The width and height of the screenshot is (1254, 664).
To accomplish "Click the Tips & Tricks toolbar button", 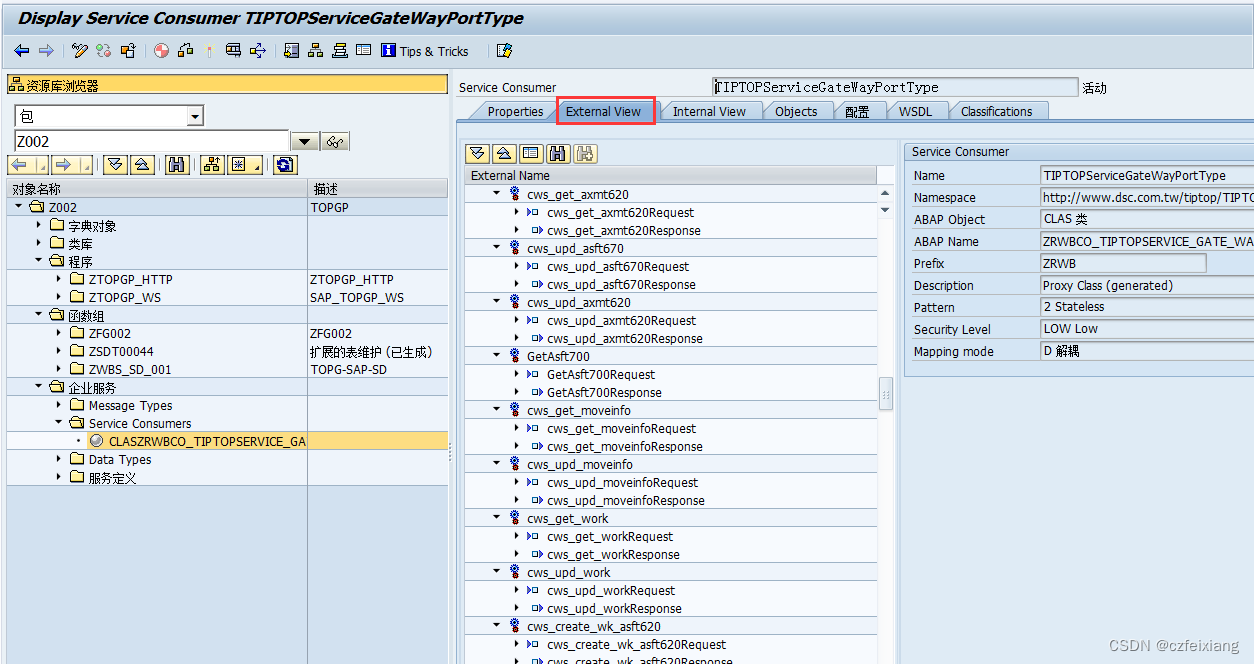I will [424, 50].
